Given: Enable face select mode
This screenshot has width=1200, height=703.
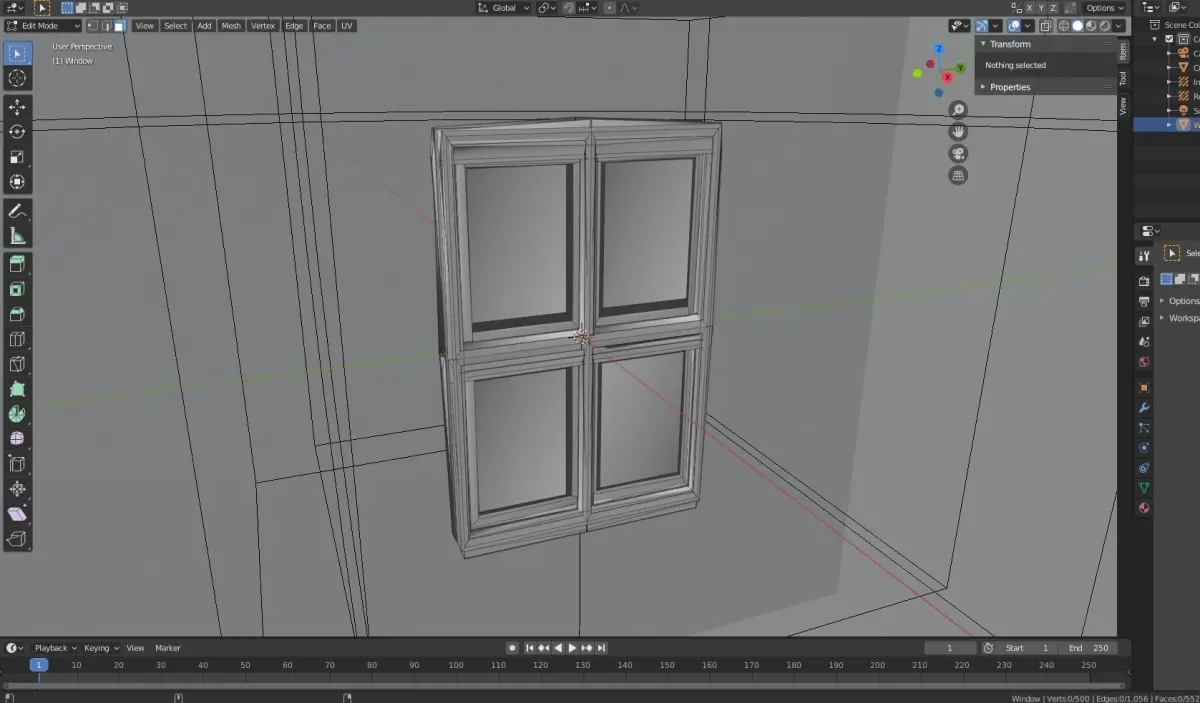Looking at the screenshot, I should click(x=119, y=26).
